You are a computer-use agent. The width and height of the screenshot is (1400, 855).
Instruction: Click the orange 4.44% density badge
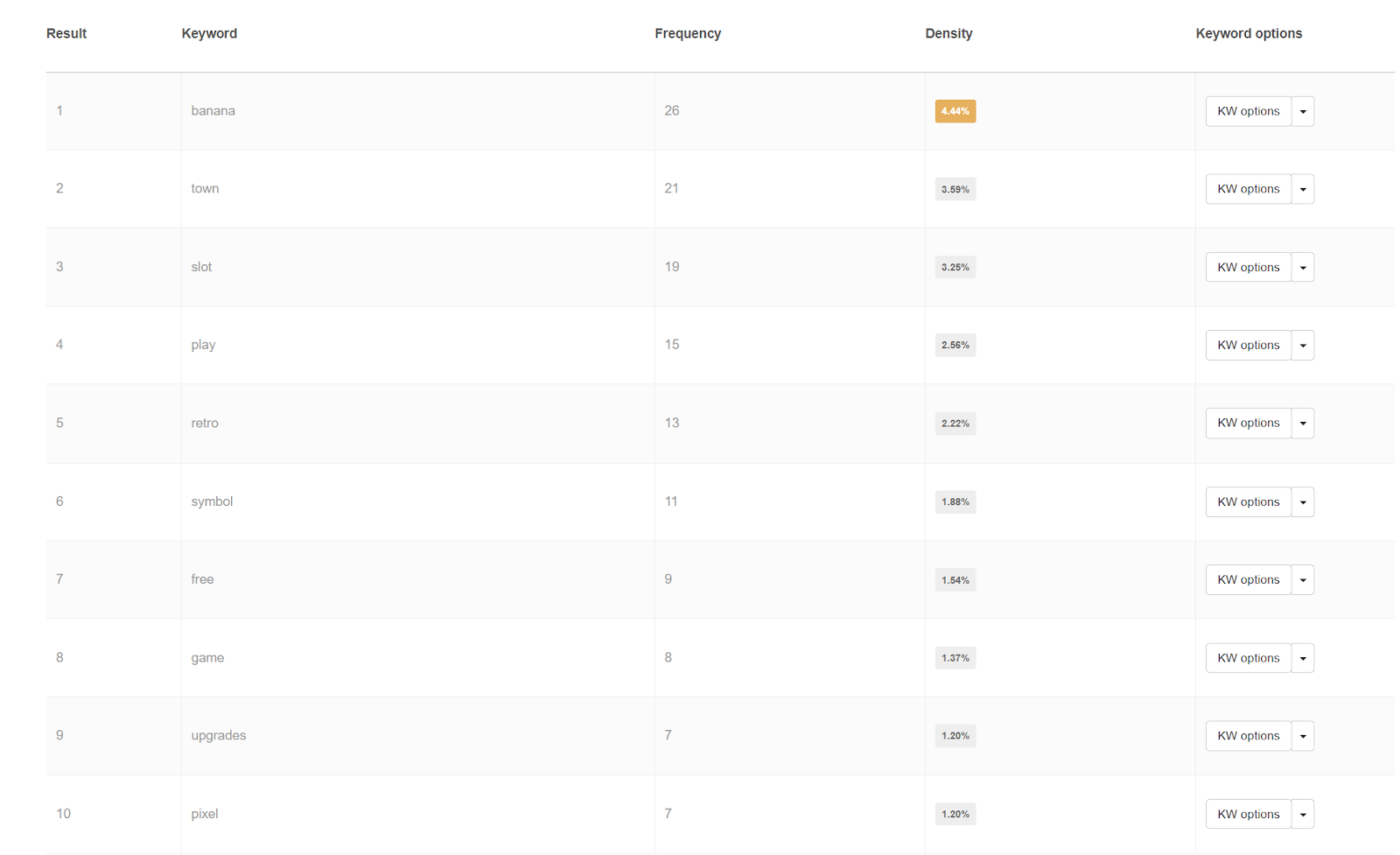(955, 111)
